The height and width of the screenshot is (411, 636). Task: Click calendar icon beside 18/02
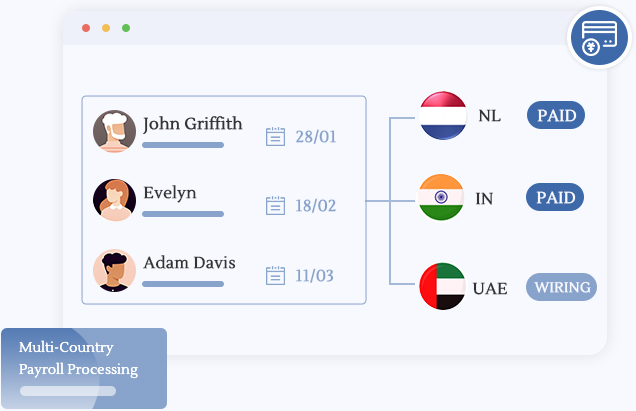[x=276, y=206]
